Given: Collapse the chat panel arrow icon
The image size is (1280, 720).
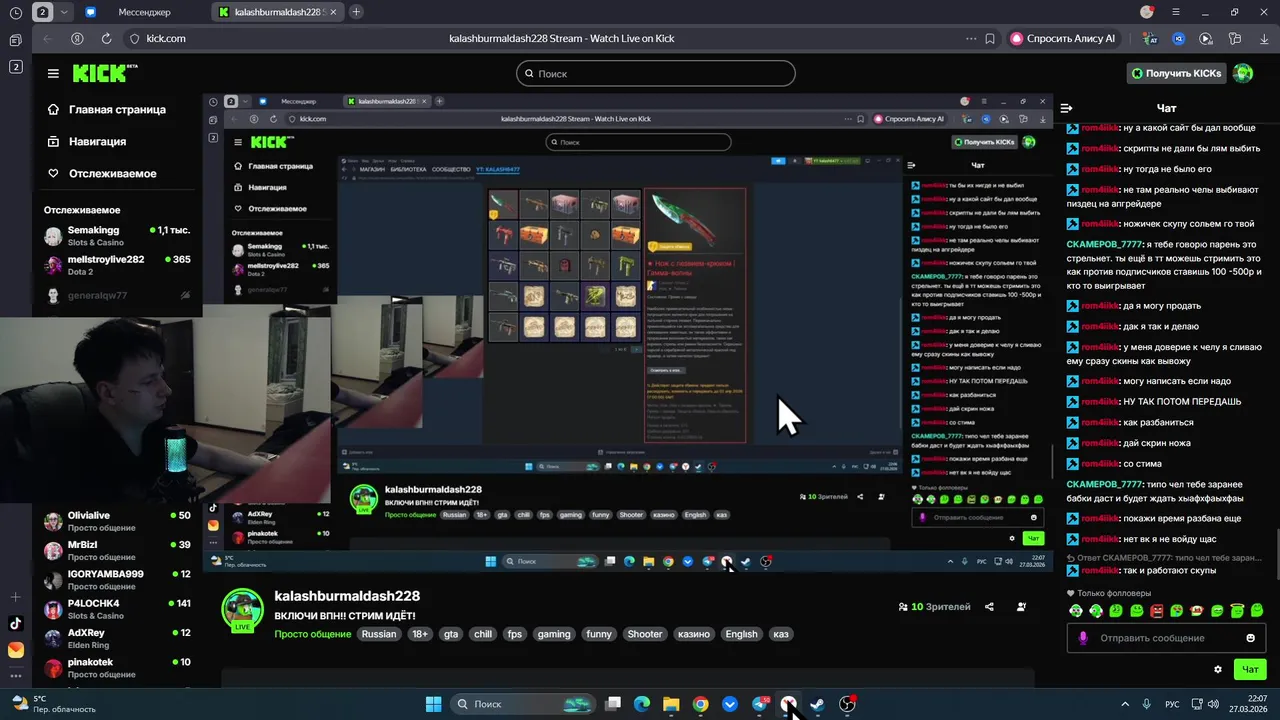Looking at the screenshot, I should click(1067, 108).
